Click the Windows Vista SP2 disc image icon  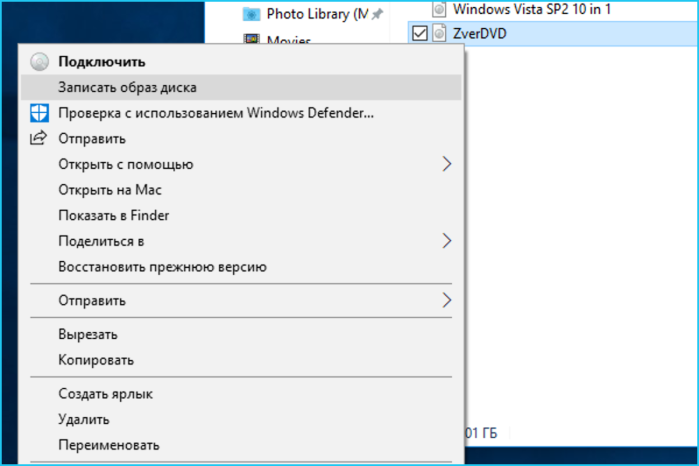coord(439,9)
